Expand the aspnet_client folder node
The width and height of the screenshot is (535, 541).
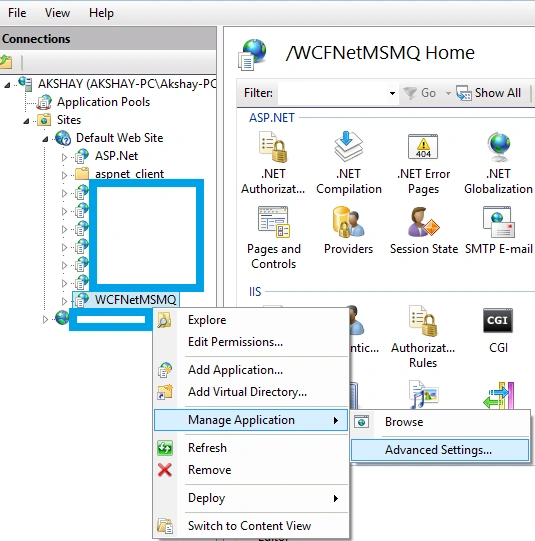coord(64,175)
